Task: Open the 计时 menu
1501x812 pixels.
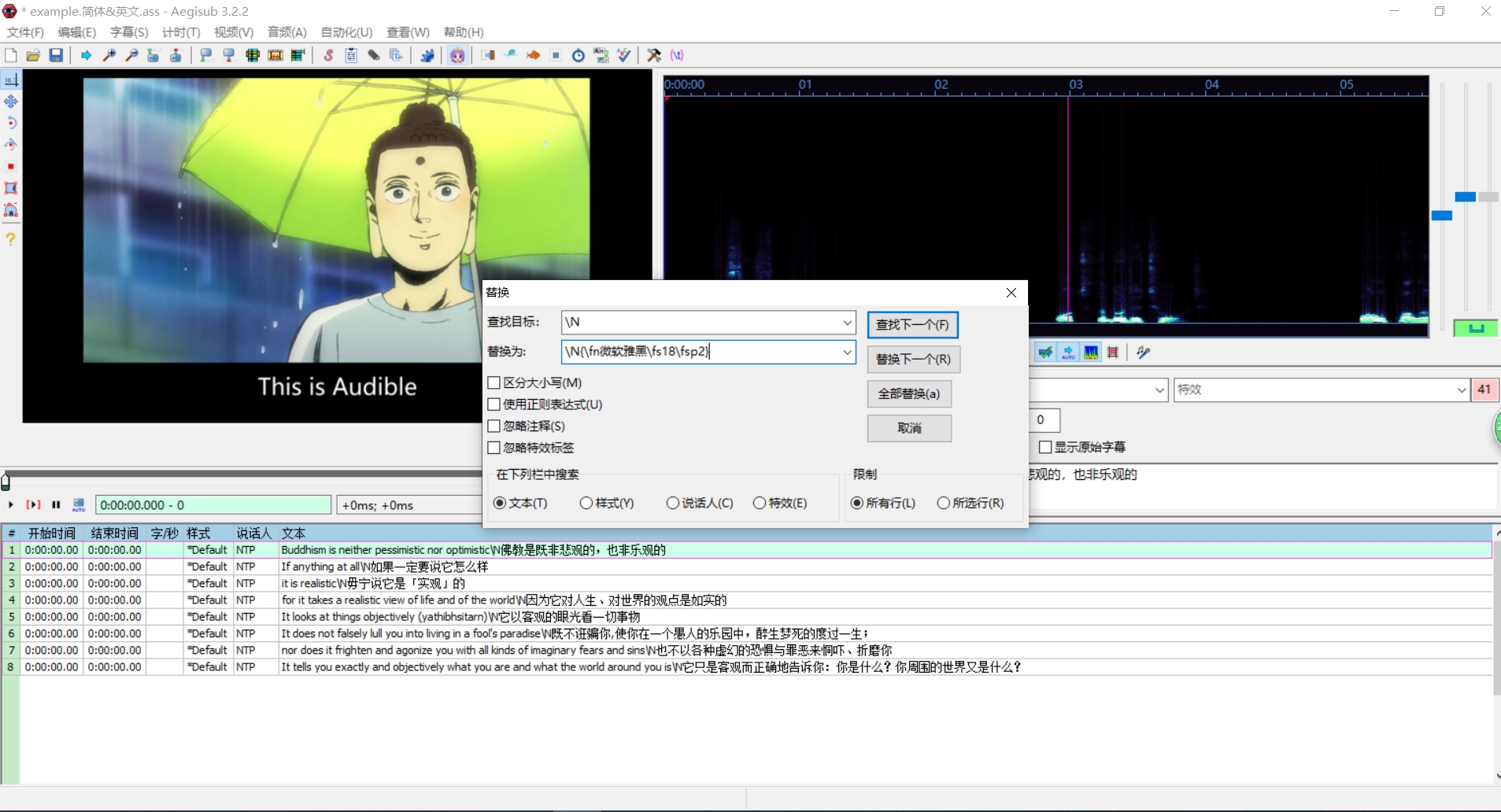Action: click(181, 32)
